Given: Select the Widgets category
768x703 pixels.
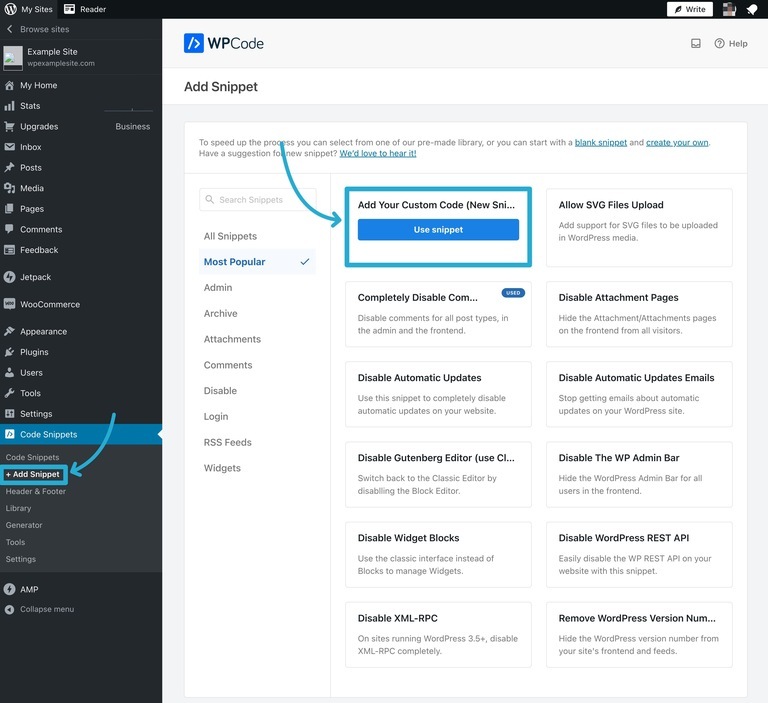Looking at the screenshot, I should 222,468.
